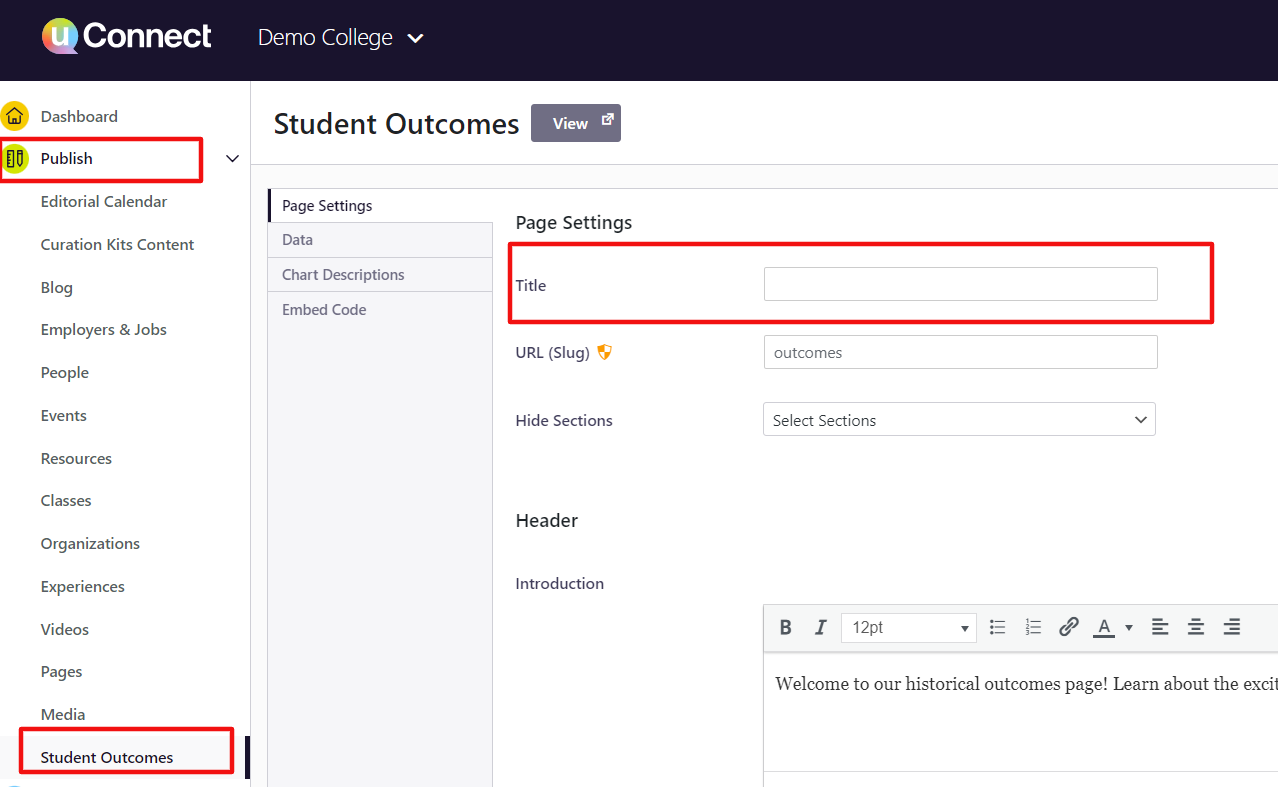This screenshot has width=1278, height=787.
Task: Center align the introduction text
Action: pyautogui.click(x=1196, y=627)
